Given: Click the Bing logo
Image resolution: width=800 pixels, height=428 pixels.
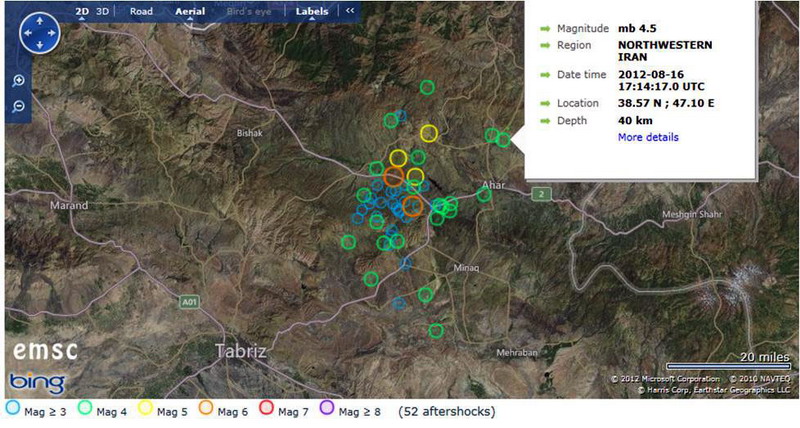Looking at the screenshot, I should (37, 383).
